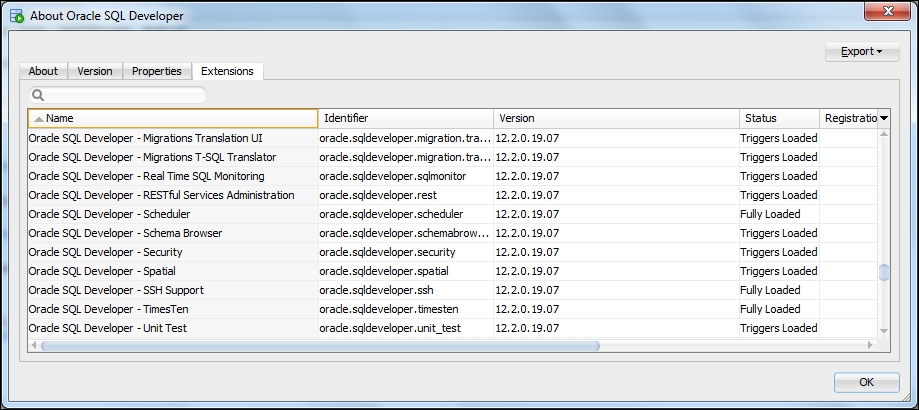The width and height of the screenshot is (919, 410).
Task: Select the TimesTen extension name
Action: tap(108, 309)
